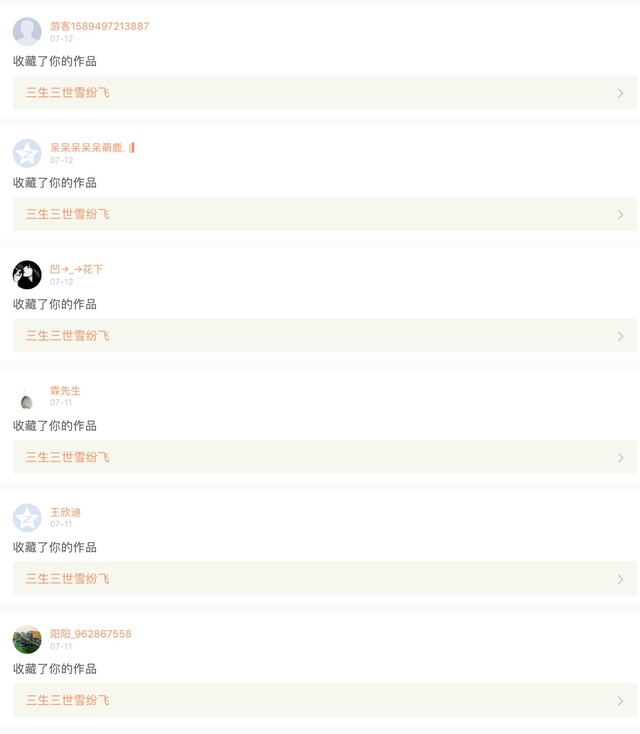Screen dimensions: 640x734
Task: Select the username 阳阳_962867558
Action: (x=90, y=634)
